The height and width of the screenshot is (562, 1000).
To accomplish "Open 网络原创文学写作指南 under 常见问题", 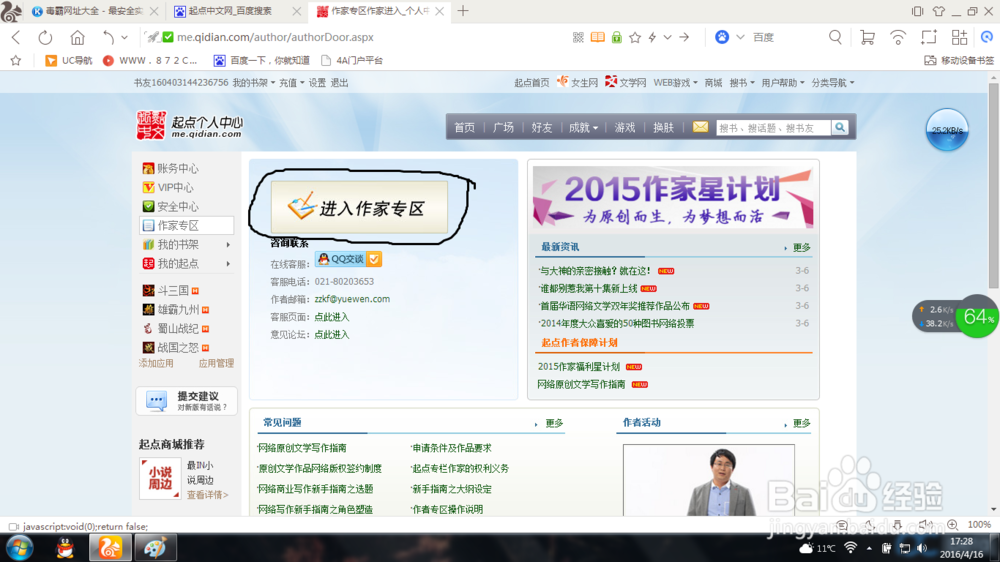I will 302,448.
